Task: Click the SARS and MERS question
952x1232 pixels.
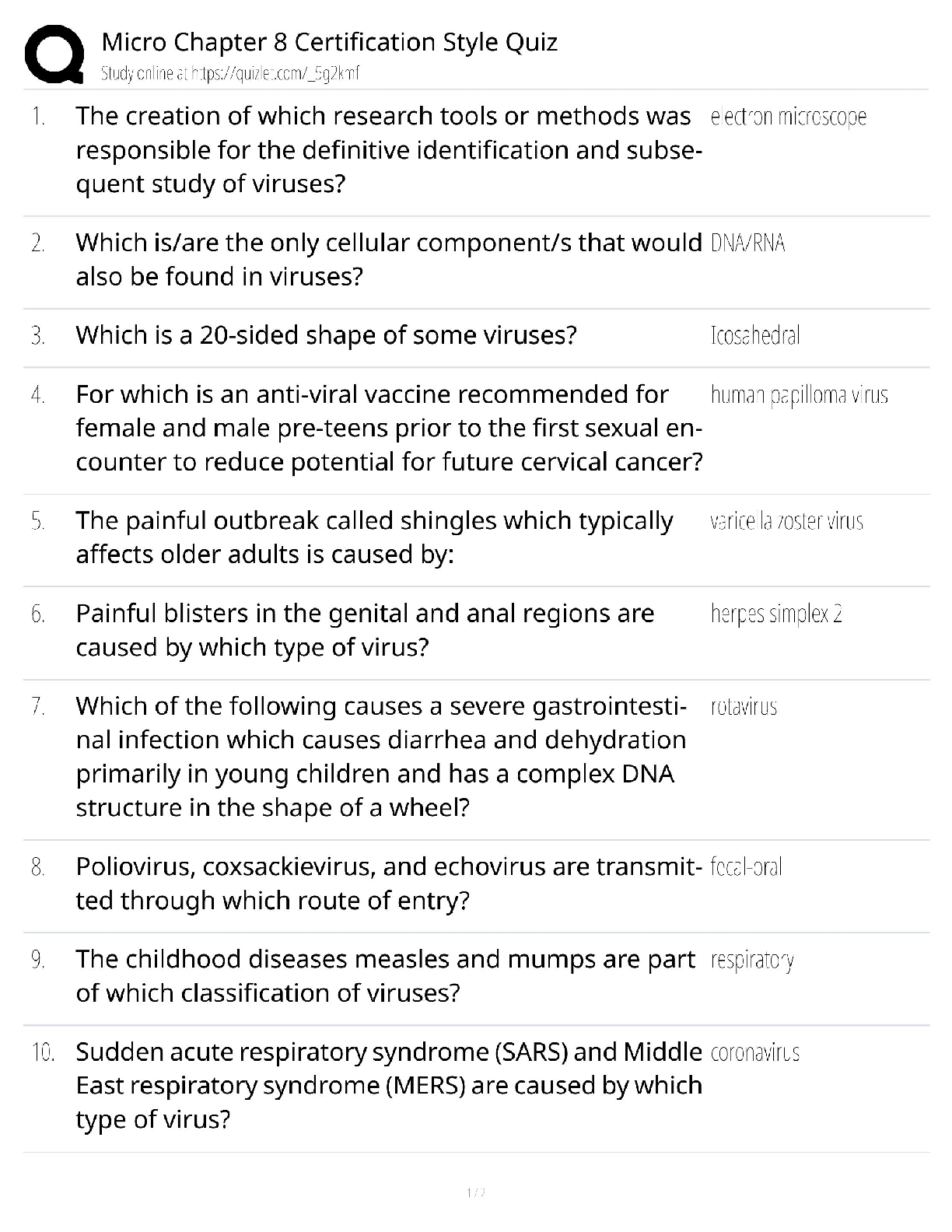Action: click(388, 1086)
